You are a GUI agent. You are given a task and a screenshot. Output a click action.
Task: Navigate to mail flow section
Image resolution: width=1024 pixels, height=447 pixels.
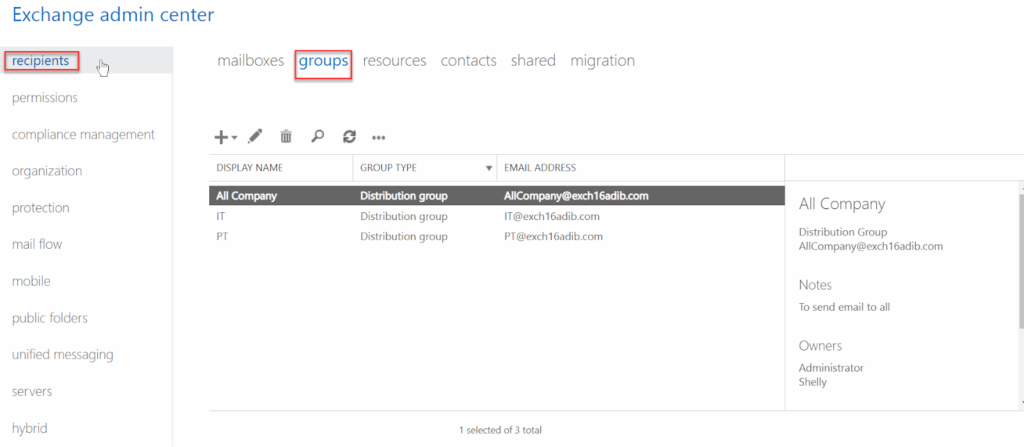37,244
